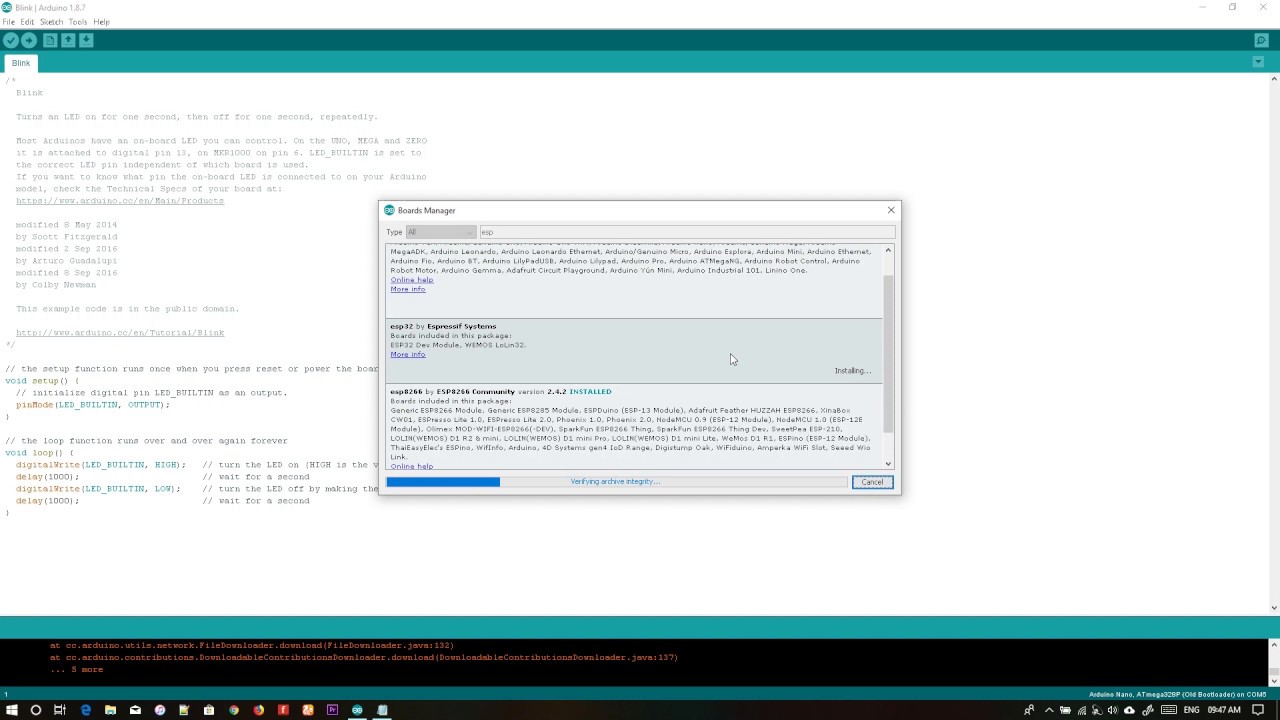Click Online help link under esp8266 package
This screenshot has width=1280, height=720.
(x=412, y=466)
